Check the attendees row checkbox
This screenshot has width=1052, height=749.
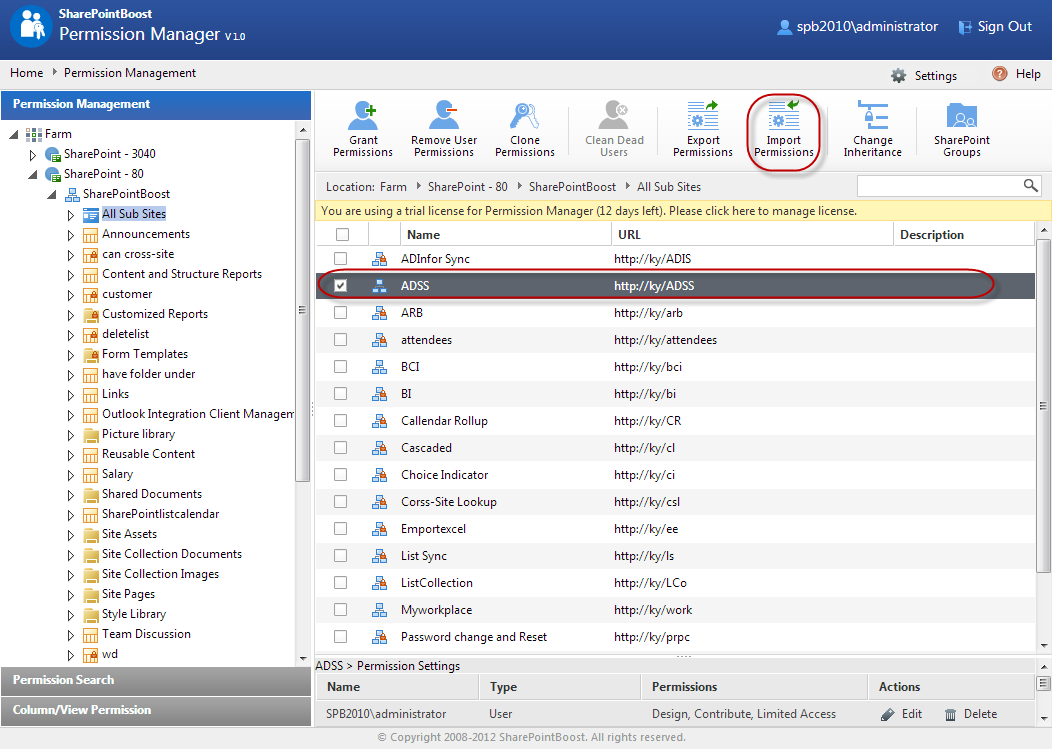point(341,340)
